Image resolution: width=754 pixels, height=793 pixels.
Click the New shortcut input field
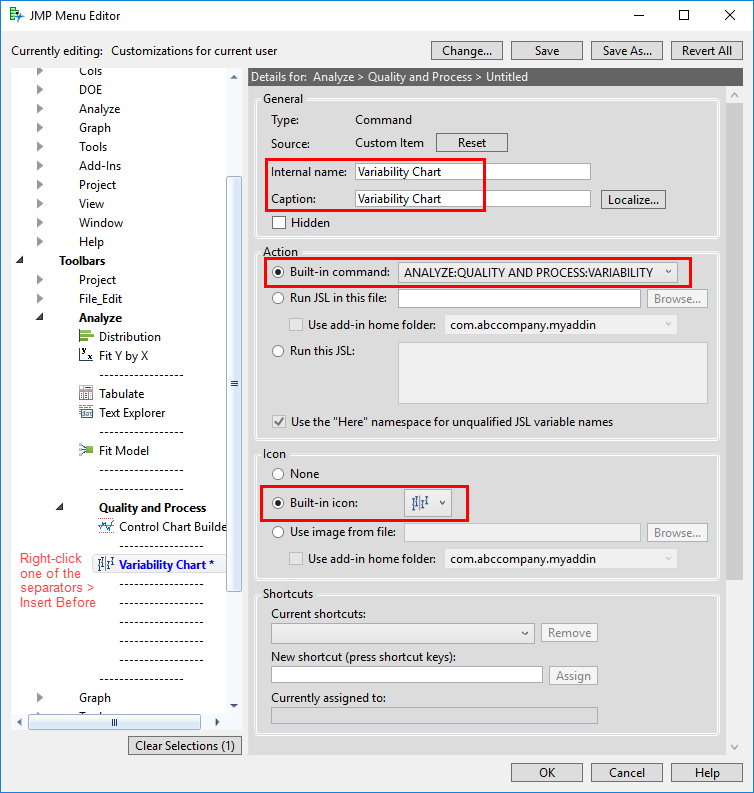(x=407, y=675)
